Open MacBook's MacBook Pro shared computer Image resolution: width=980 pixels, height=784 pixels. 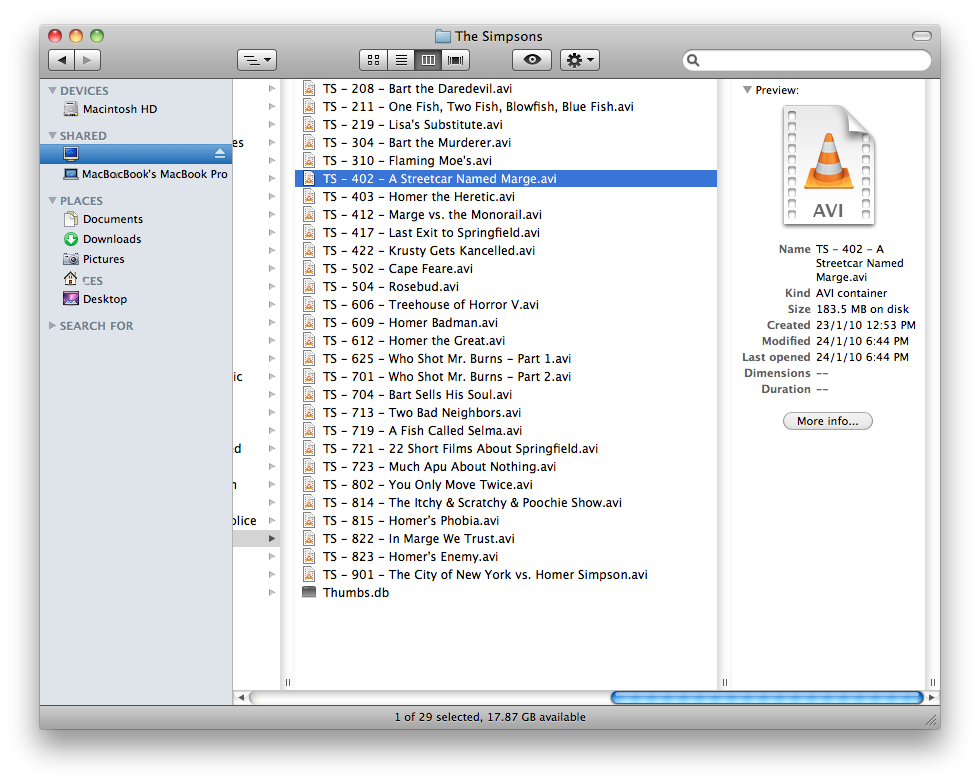[145, 174]
